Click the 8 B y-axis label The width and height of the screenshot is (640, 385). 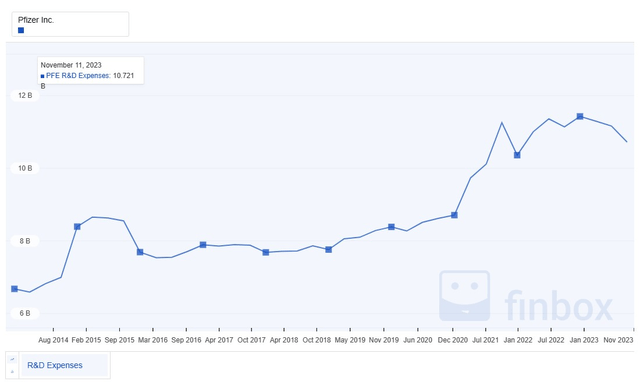point(25,241)
